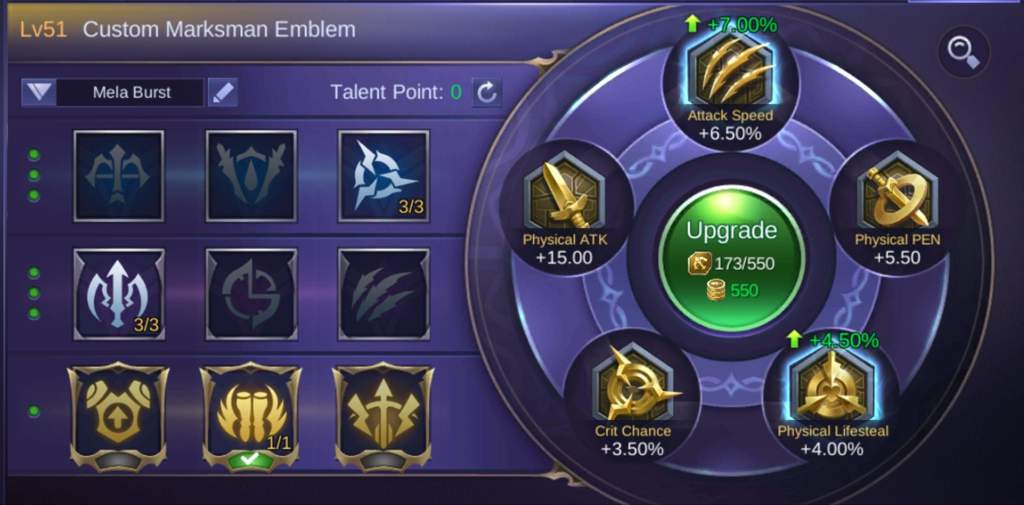Select the dimmed claw marks talent
This screenshot has width=1024, height=505.
pos(383,294)
